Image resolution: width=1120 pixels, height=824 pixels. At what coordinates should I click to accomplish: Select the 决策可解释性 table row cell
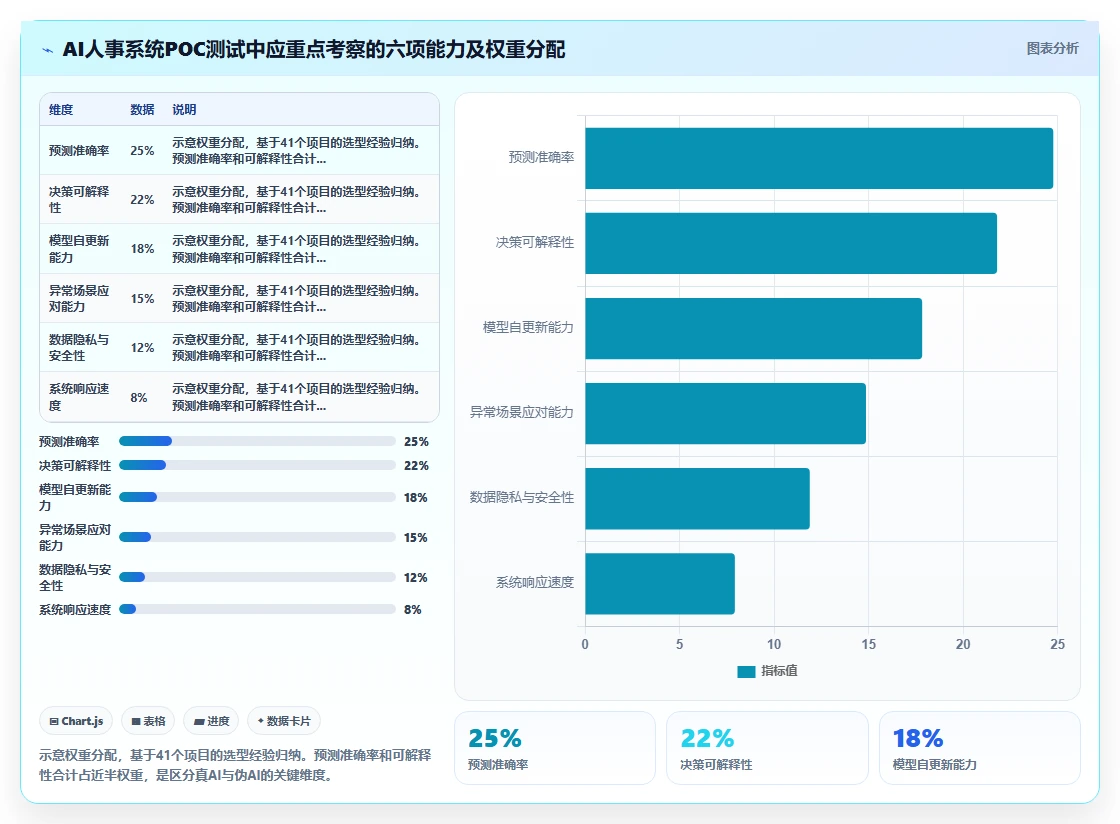point(79,199)
